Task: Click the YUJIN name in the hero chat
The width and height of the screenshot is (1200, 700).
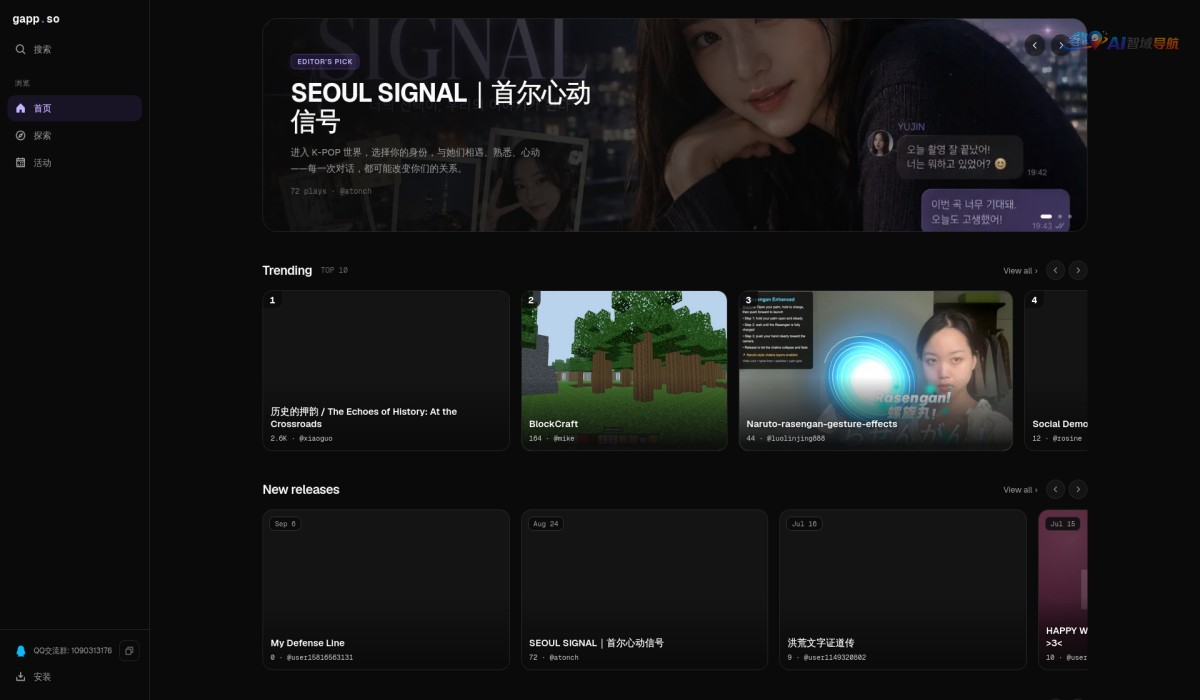Action: click(x=911, y=127)
